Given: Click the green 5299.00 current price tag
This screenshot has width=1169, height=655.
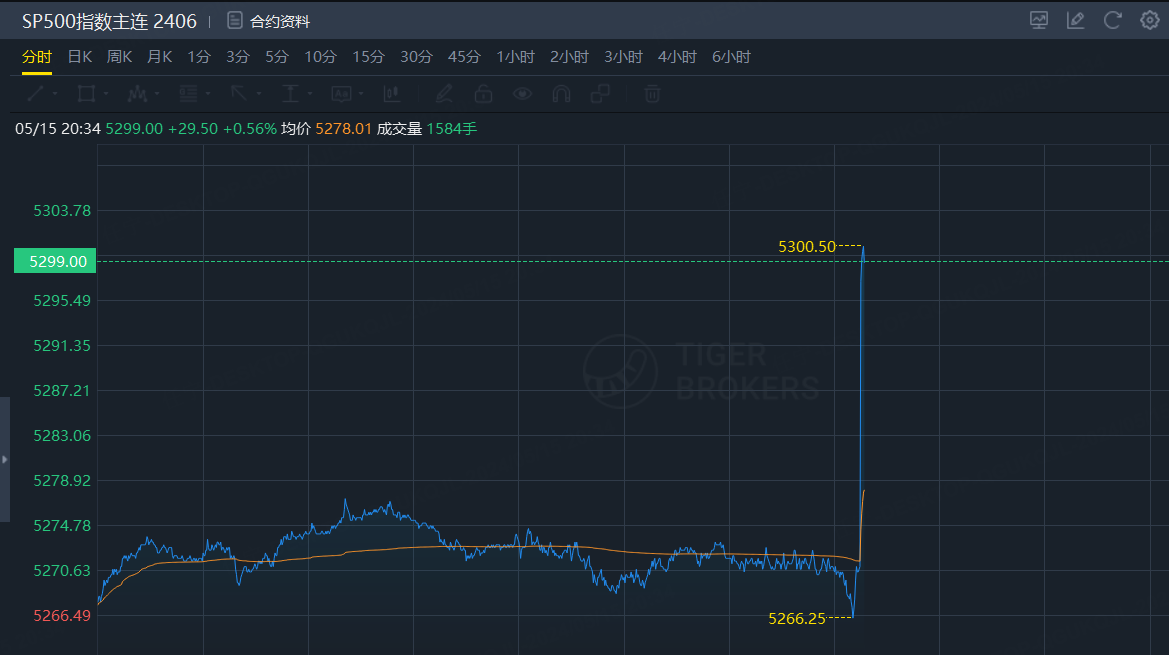Looking at the screenshot, I should tap(55, 261).
